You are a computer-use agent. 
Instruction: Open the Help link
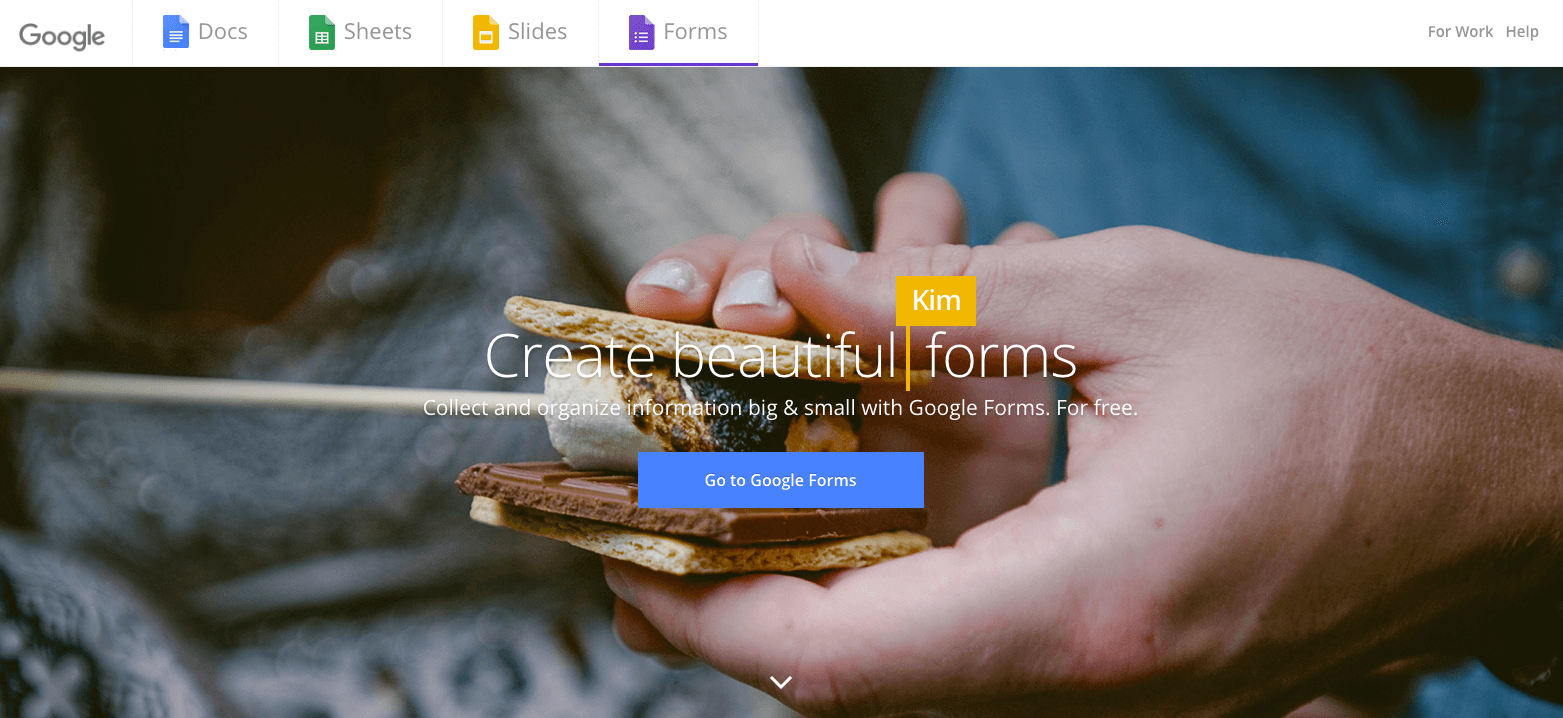1522,32
